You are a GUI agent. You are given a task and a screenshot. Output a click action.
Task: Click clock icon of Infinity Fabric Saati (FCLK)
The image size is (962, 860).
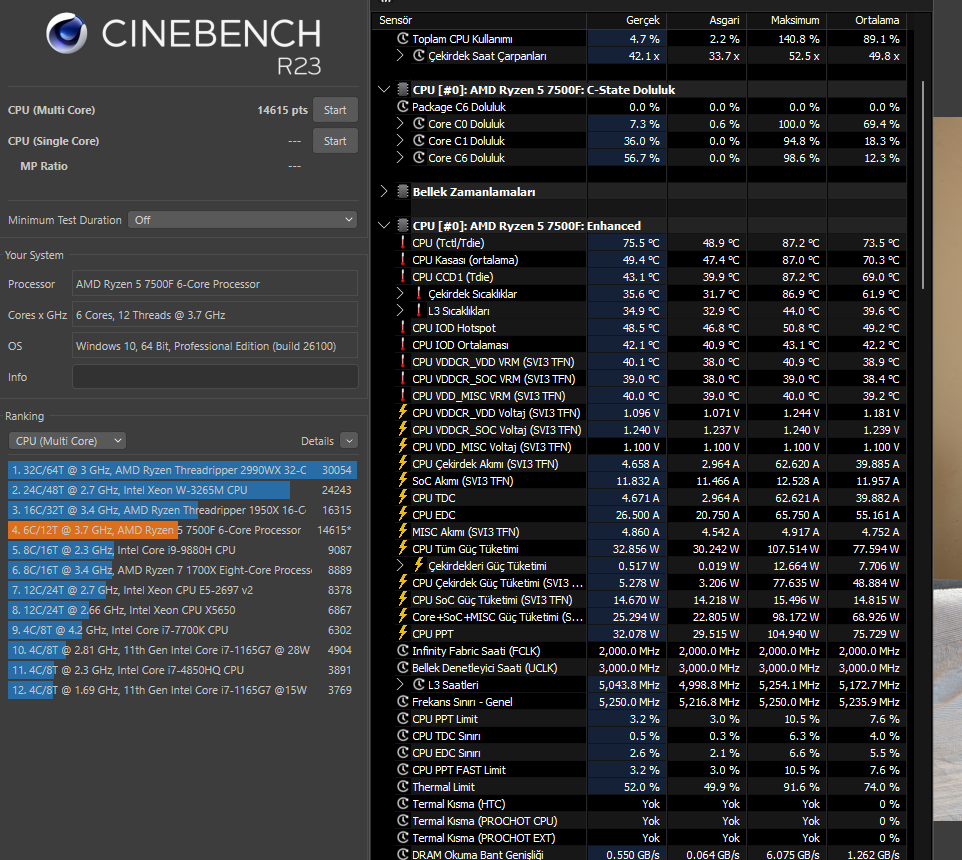click(403, 650)
